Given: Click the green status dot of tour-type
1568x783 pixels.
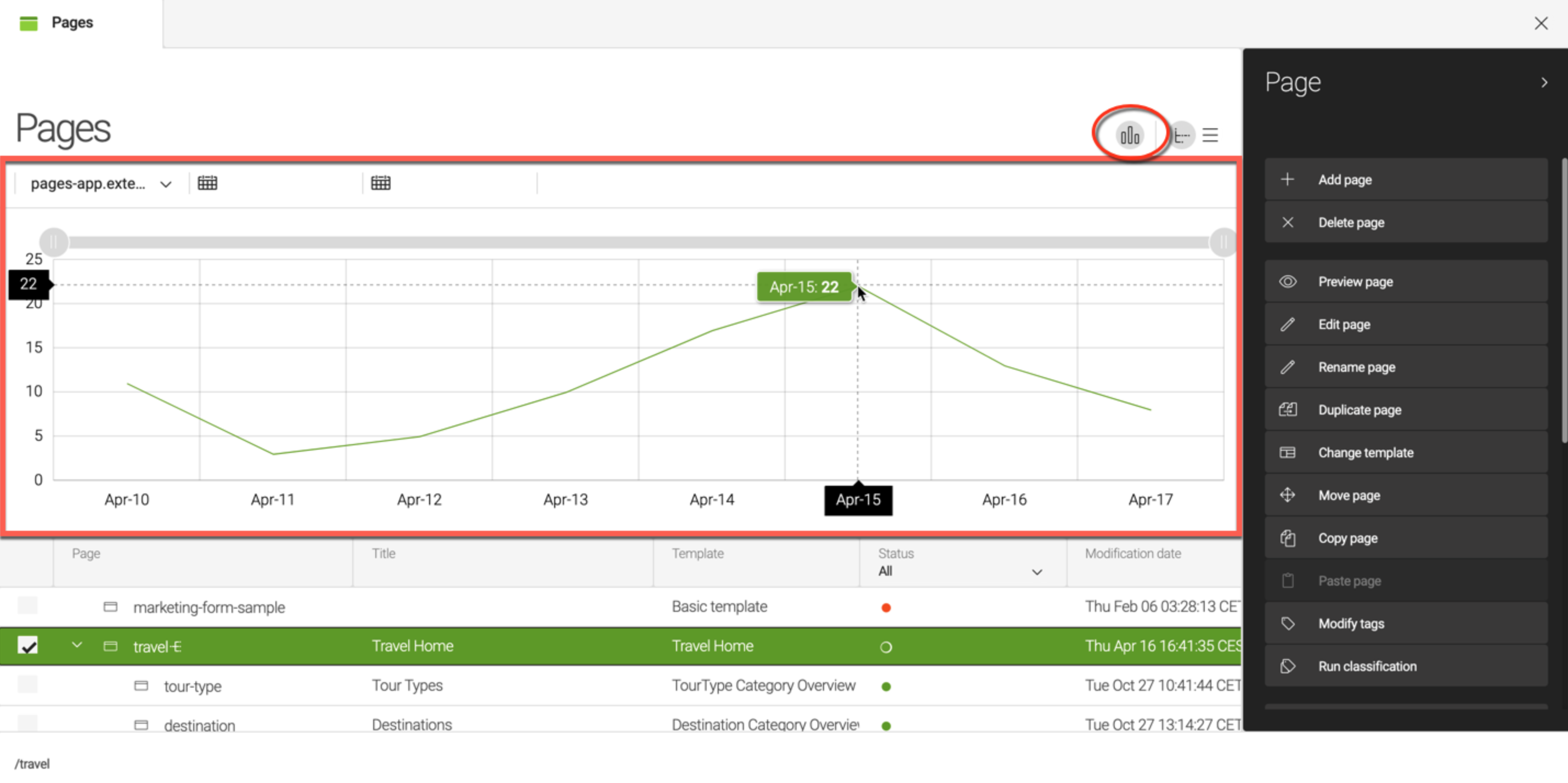Looking at the screenshot, I should 885,686.
